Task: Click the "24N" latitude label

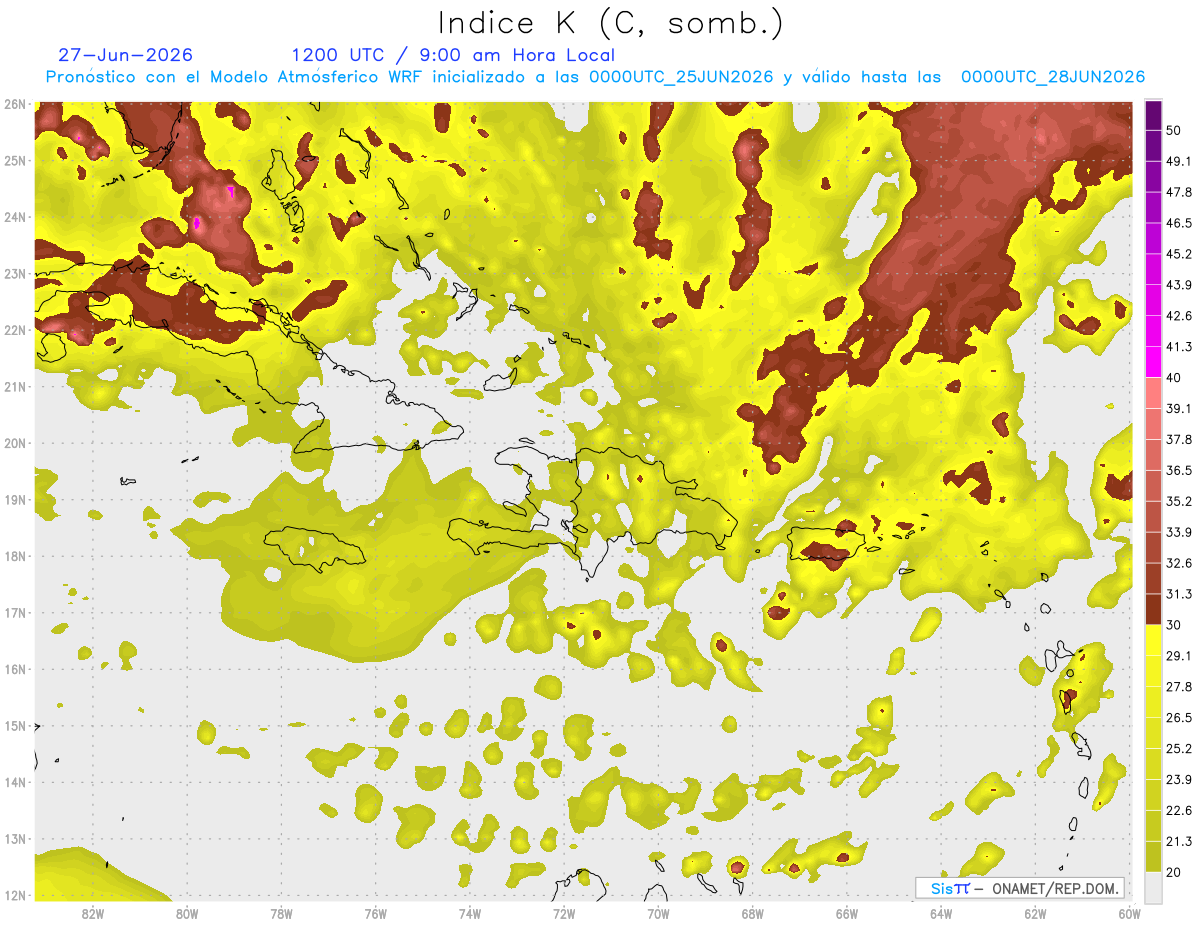Action: coord(14,217)
